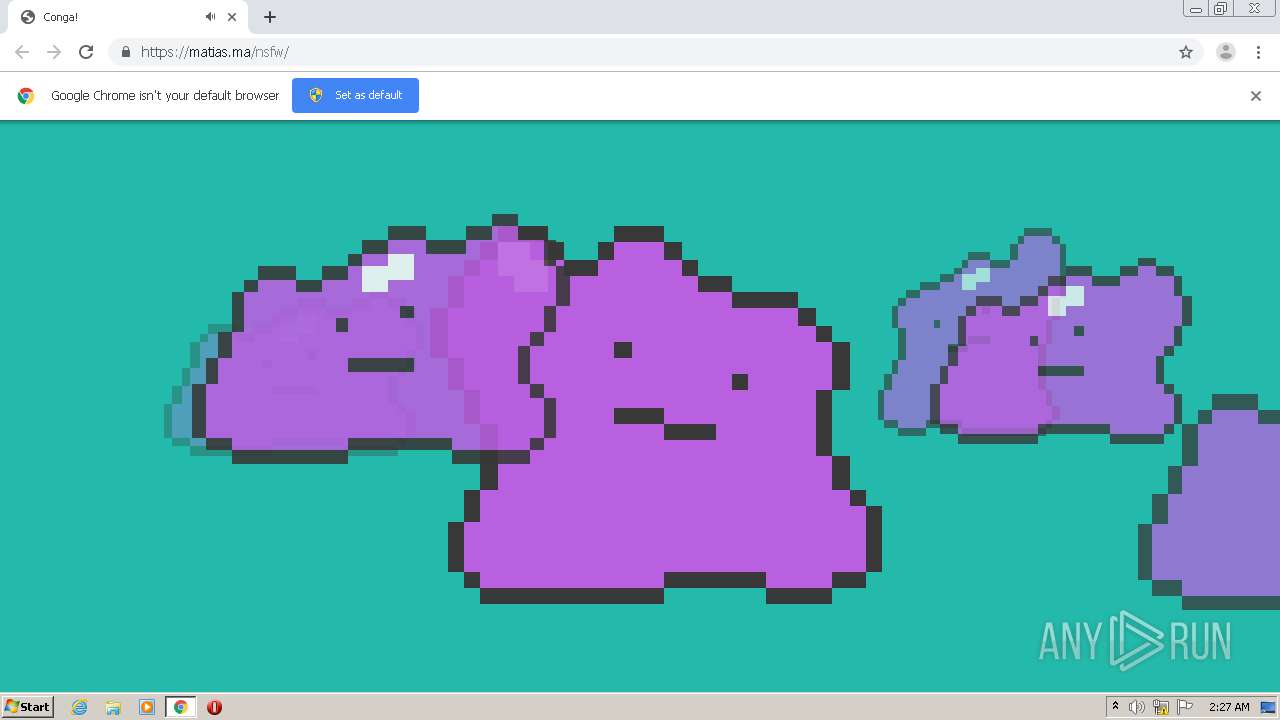Click the large purple Ditto sprite
This screenshot has height=720, width=1280.
pos(665,415)
